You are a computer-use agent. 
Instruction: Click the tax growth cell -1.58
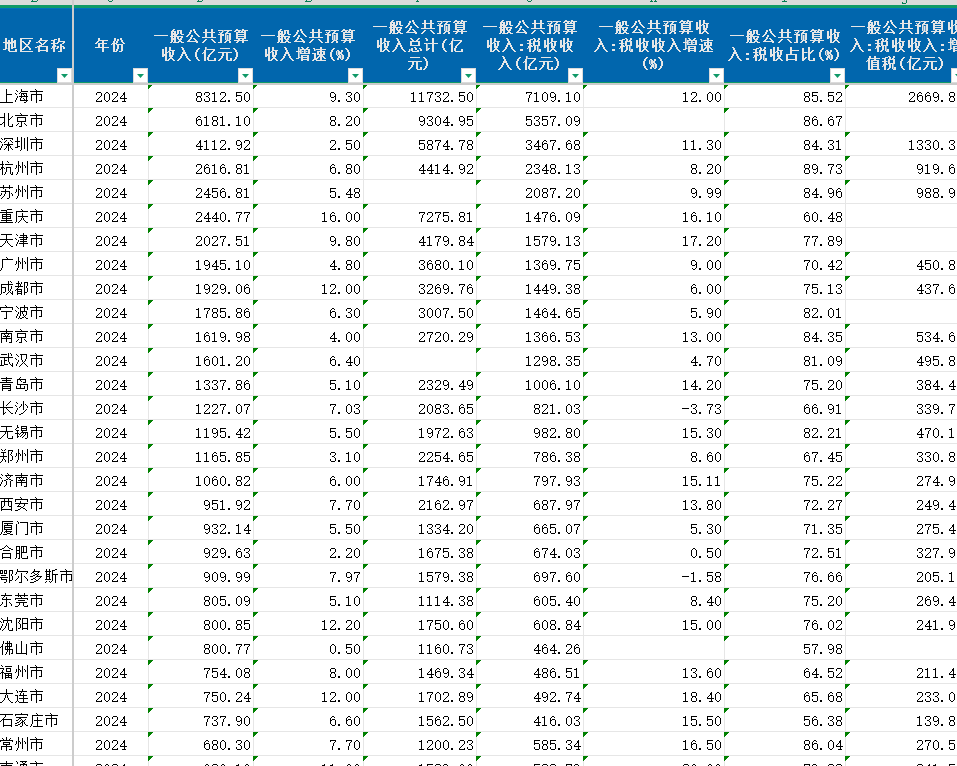pyautogui.click(x=654, y=576)
